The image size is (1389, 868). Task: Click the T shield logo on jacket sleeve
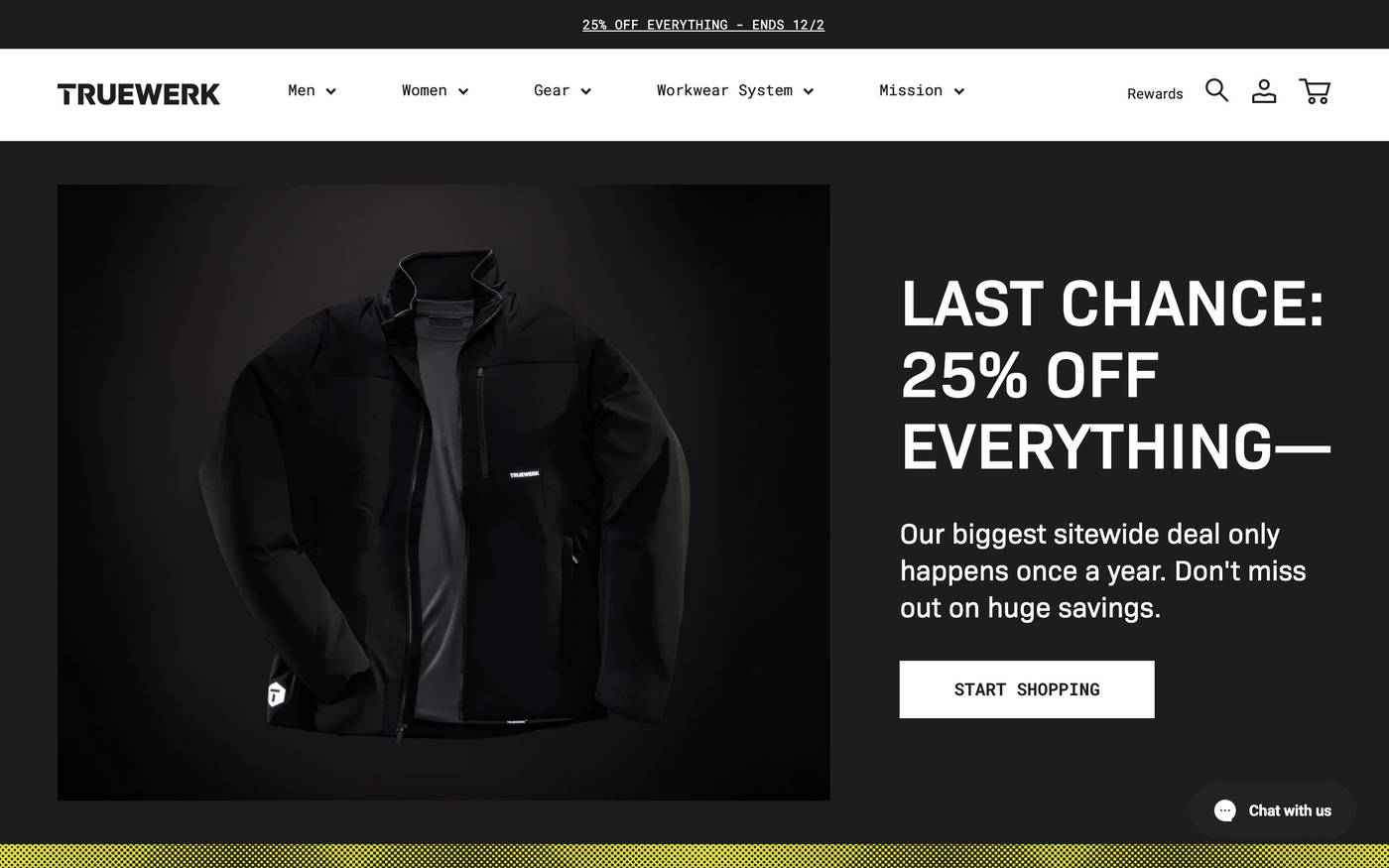pyautogui.click(x=277, y=693)
